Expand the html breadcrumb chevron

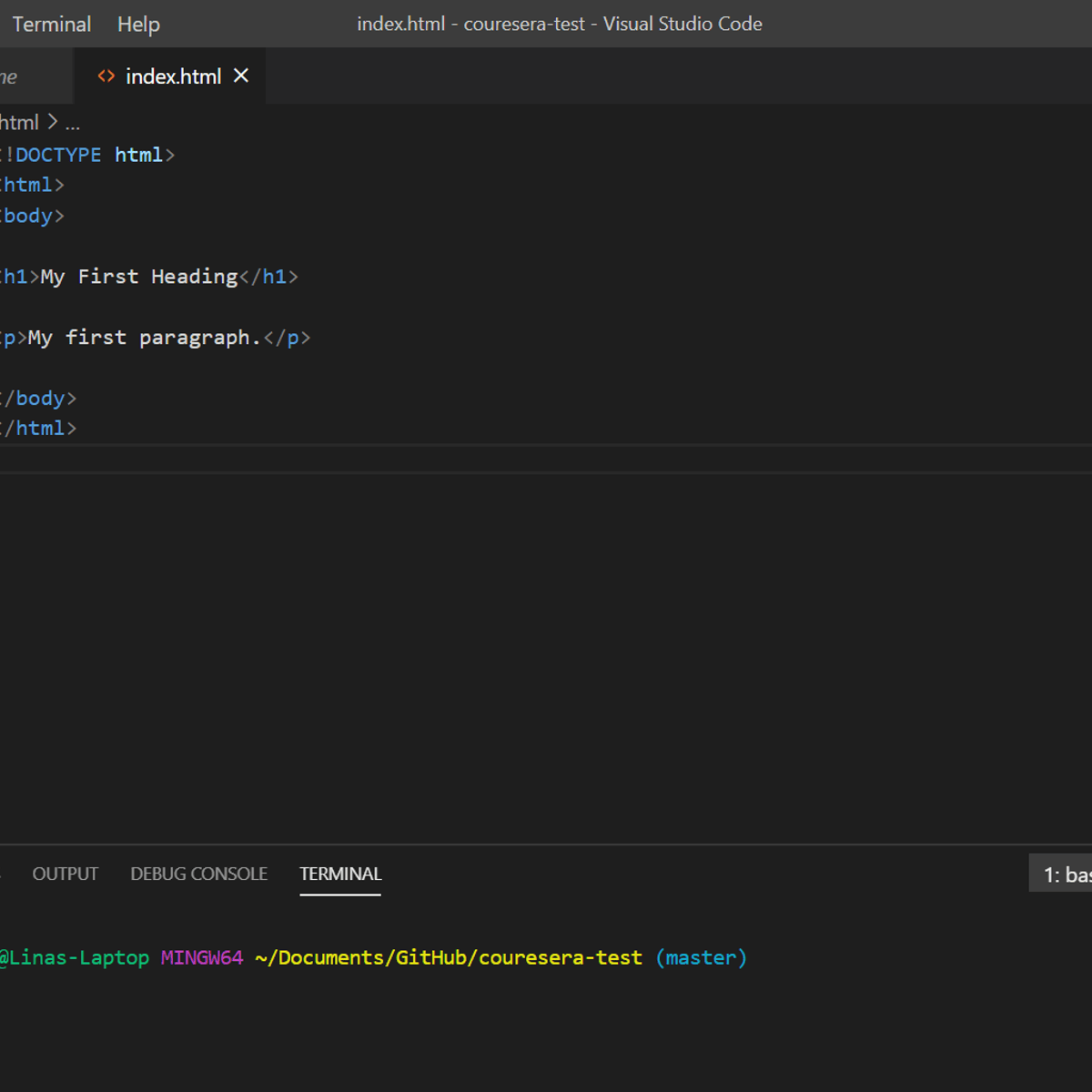coord(52,121)
